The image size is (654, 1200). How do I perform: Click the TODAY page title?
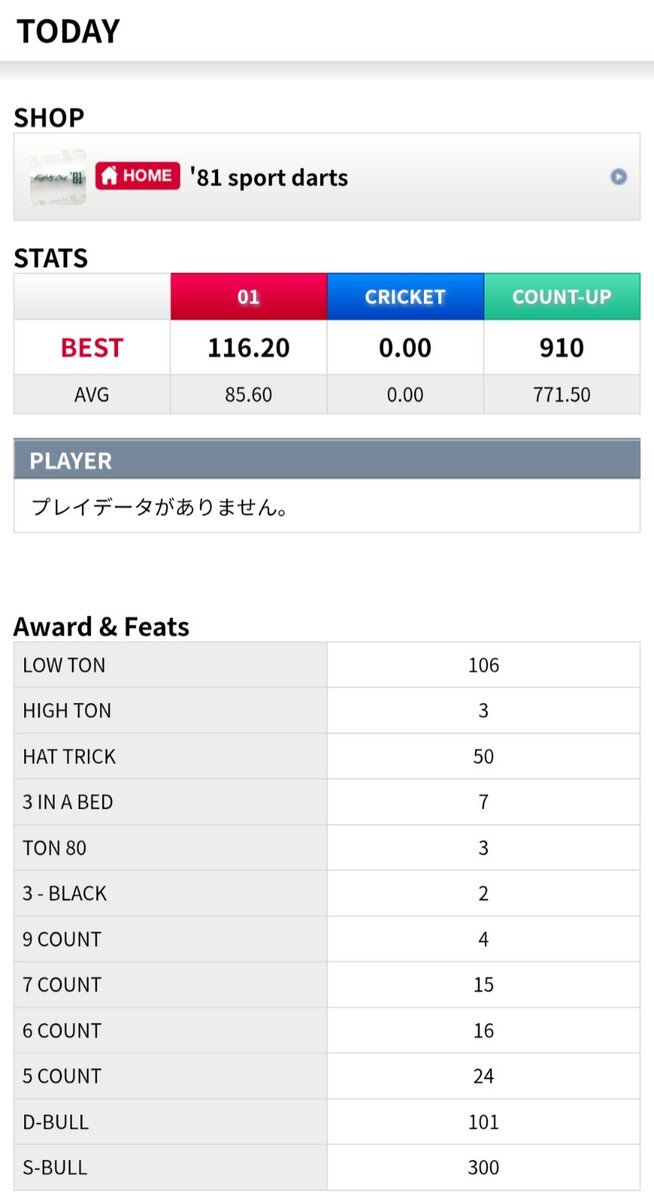68,31
